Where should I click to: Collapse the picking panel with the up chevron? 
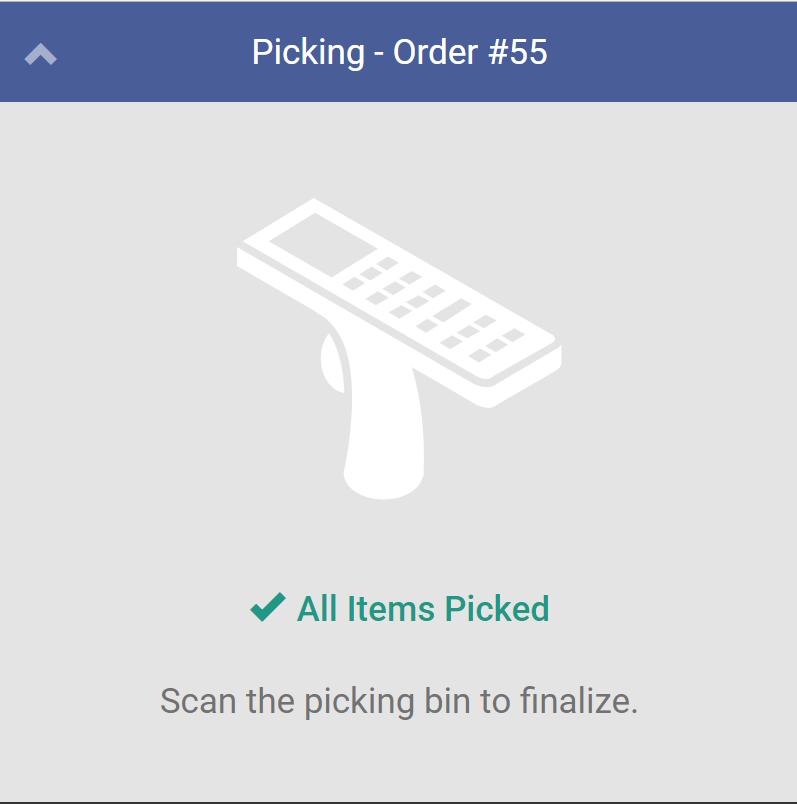pyautogui.click(x=41, y=54)
